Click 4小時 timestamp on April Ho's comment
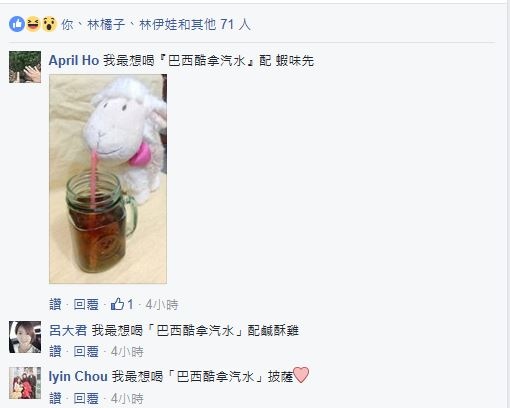510x408 pixels. 162,304
